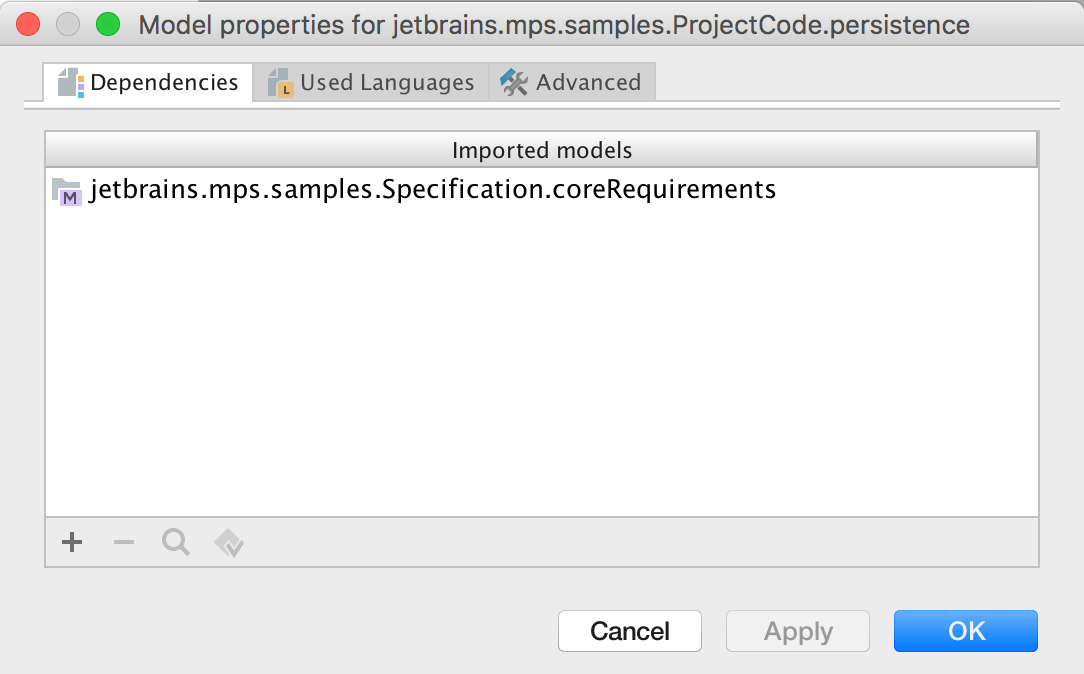
Task: Click the Apply button
Action: [798, 631]
